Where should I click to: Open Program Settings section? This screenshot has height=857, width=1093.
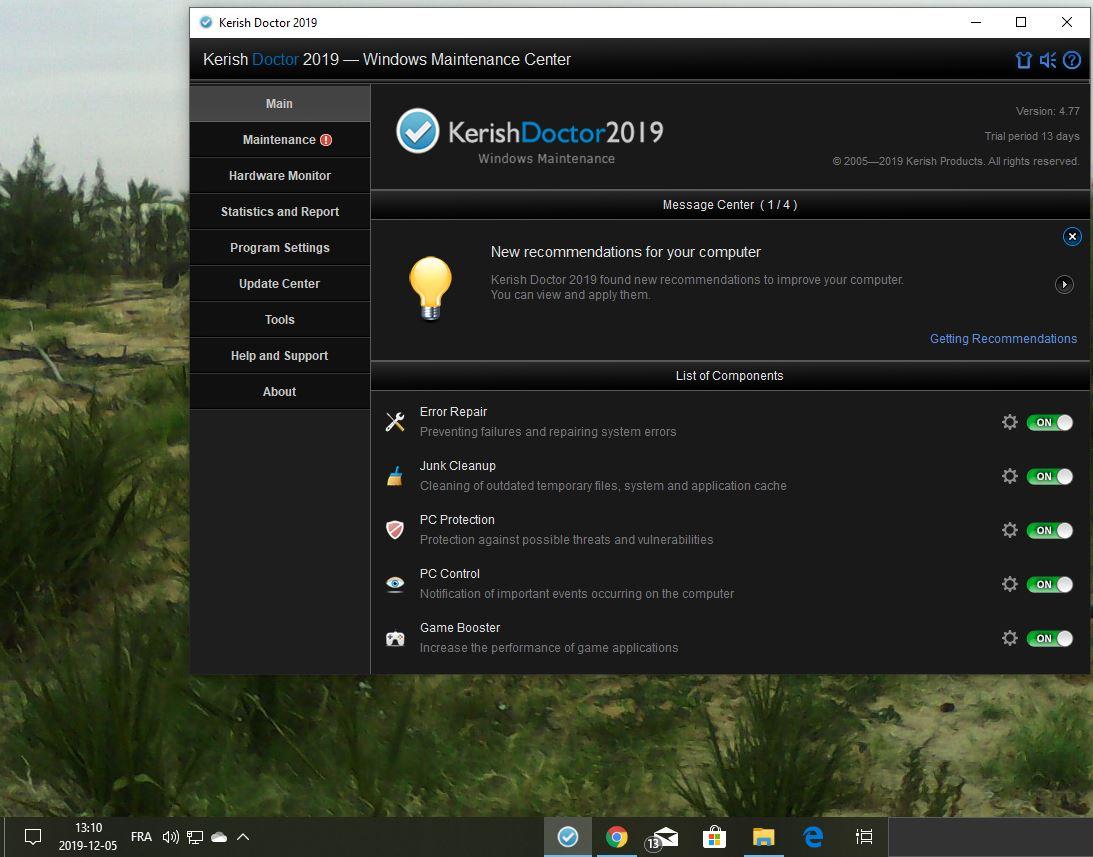[x=280, y=248]
